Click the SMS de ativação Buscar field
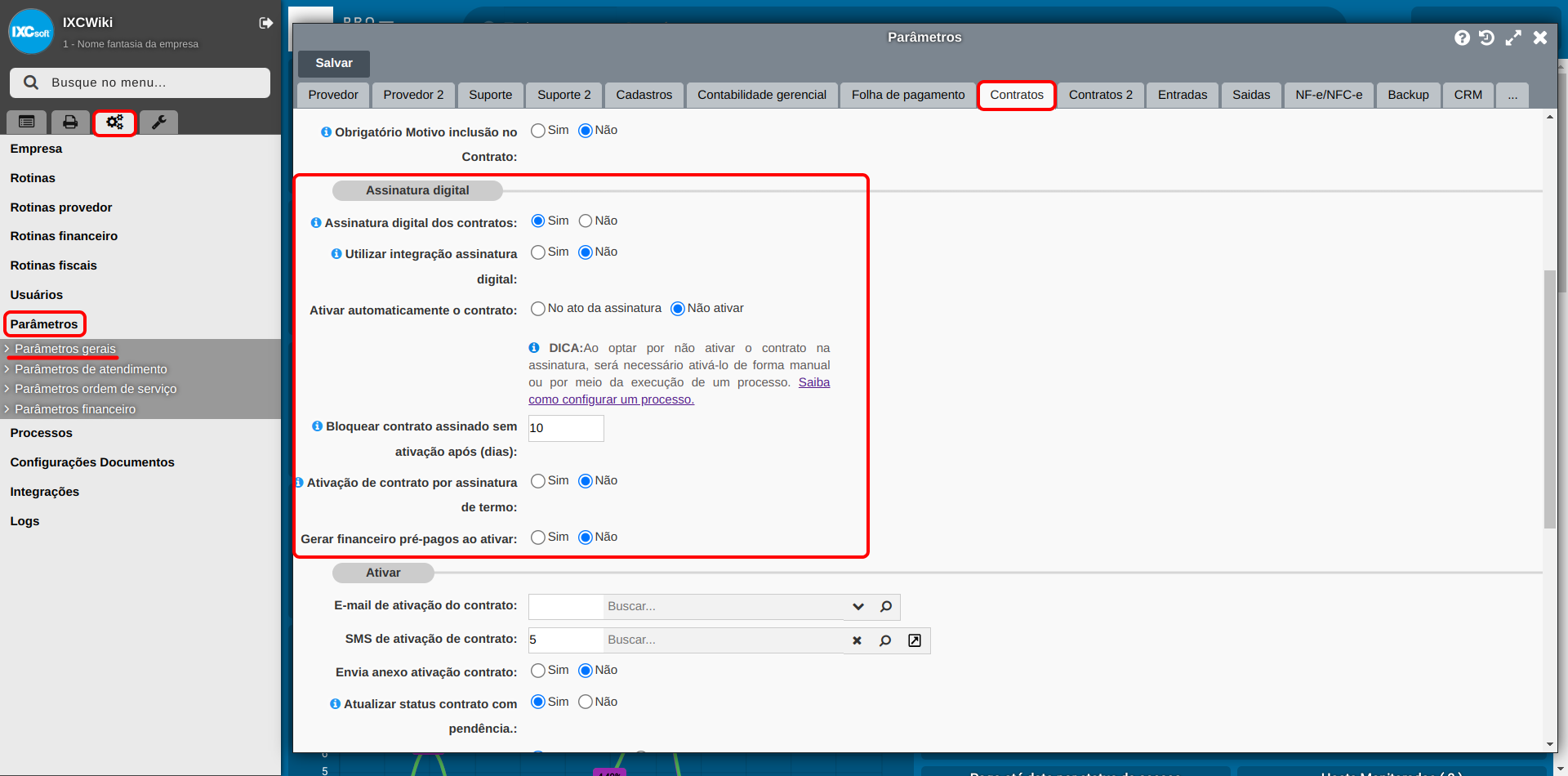Viewport: 1568px width, 776px height. pos(724,640)
